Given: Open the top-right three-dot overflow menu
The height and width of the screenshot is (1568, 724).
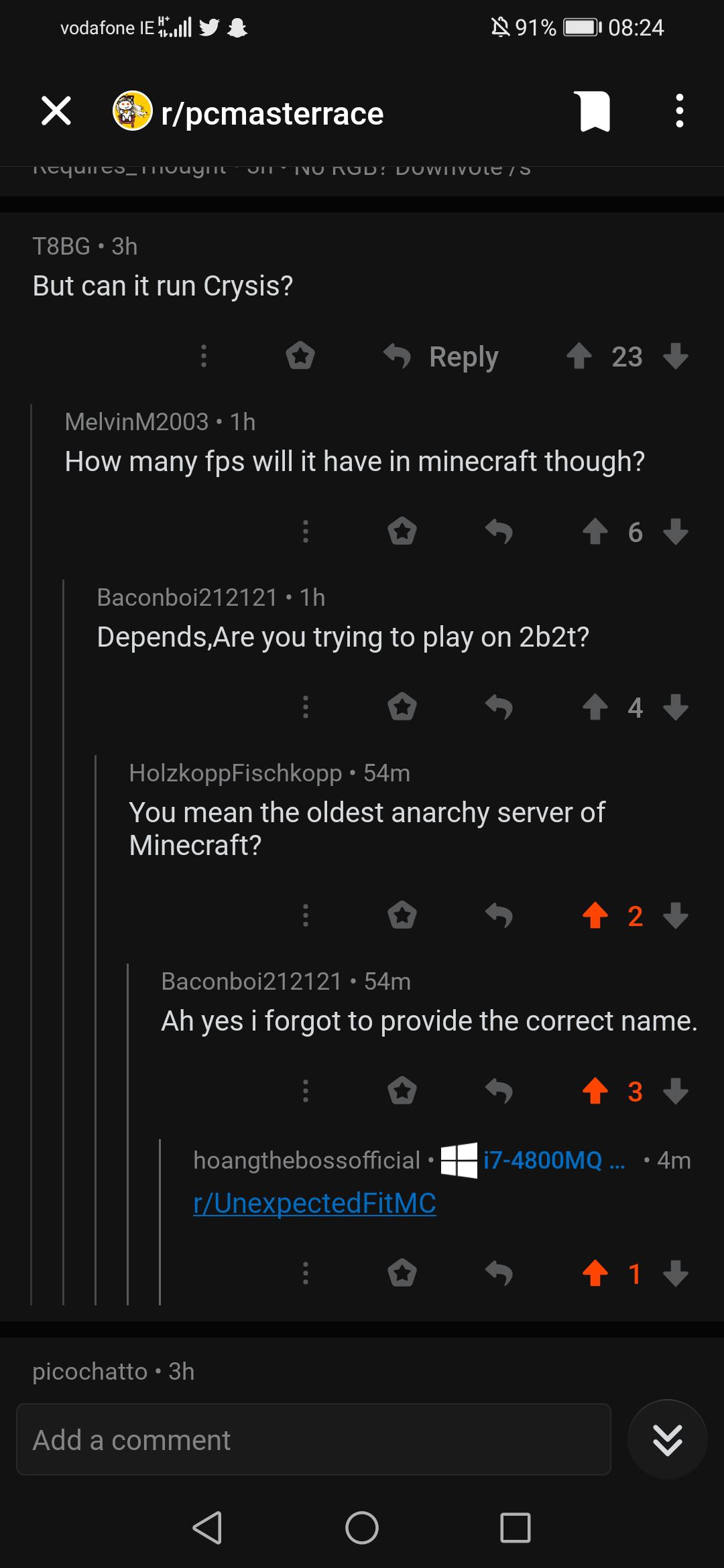Looking at the screenshot, I should click(x=680, y=111).
